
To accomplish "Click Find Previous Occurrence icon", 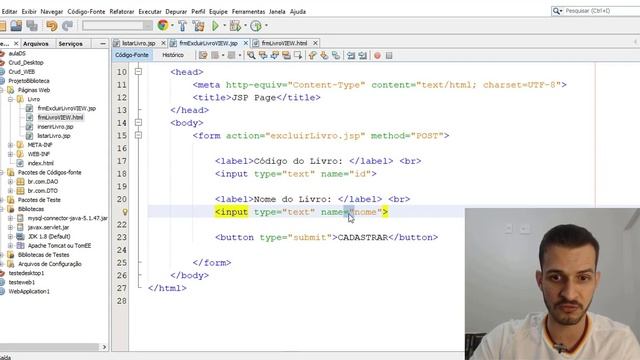I will click(263, 56).
